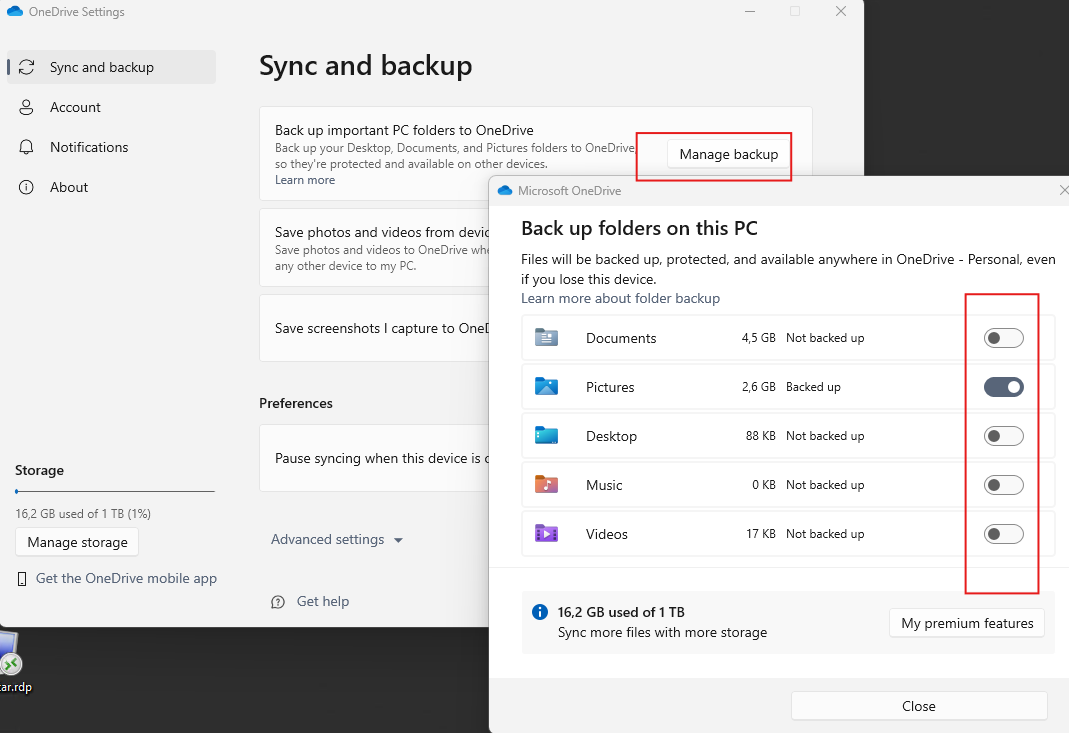Click the About info circle icon
The image size is (1069, 733).
26,188
